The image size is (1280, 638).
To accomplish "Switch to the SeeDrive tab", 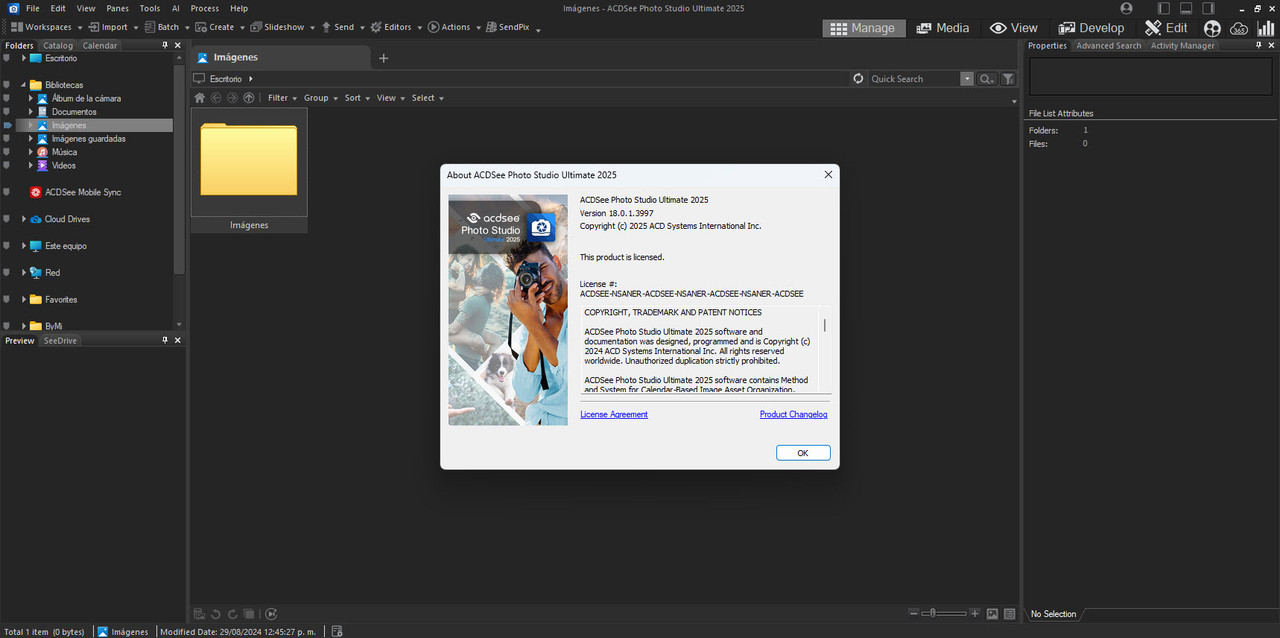I will click(x=59, y=341).
